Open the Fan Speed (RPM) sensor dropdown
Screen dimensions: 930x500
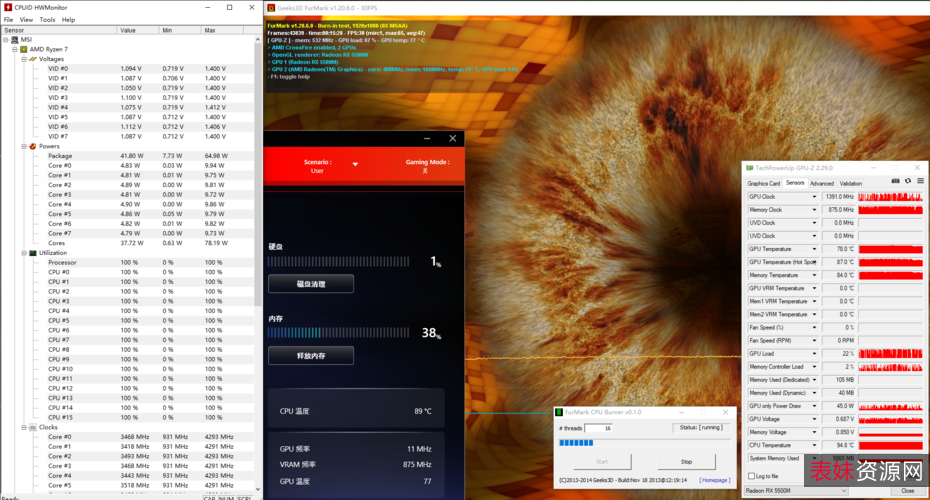(814, 340)
